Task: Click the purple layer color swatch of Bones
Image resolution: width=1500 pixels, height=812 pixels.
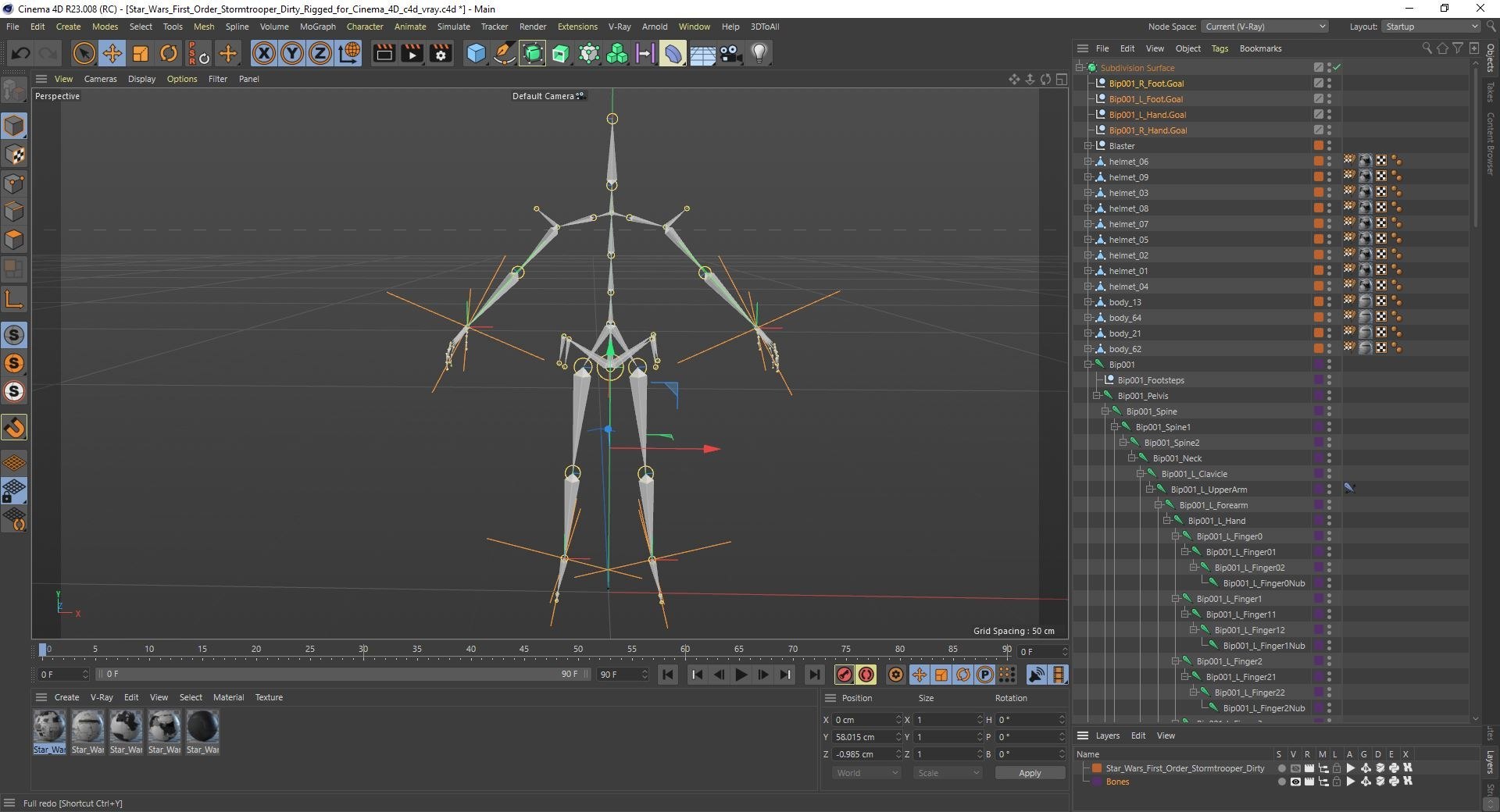Action: pos(1097,782)
